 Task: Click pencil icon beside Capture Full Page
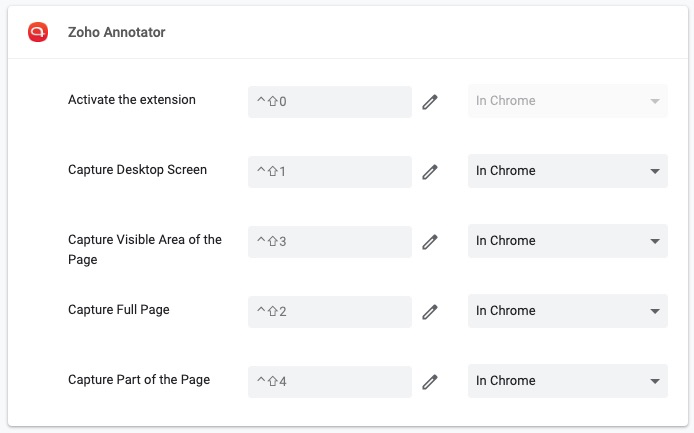tap(430, 311)
